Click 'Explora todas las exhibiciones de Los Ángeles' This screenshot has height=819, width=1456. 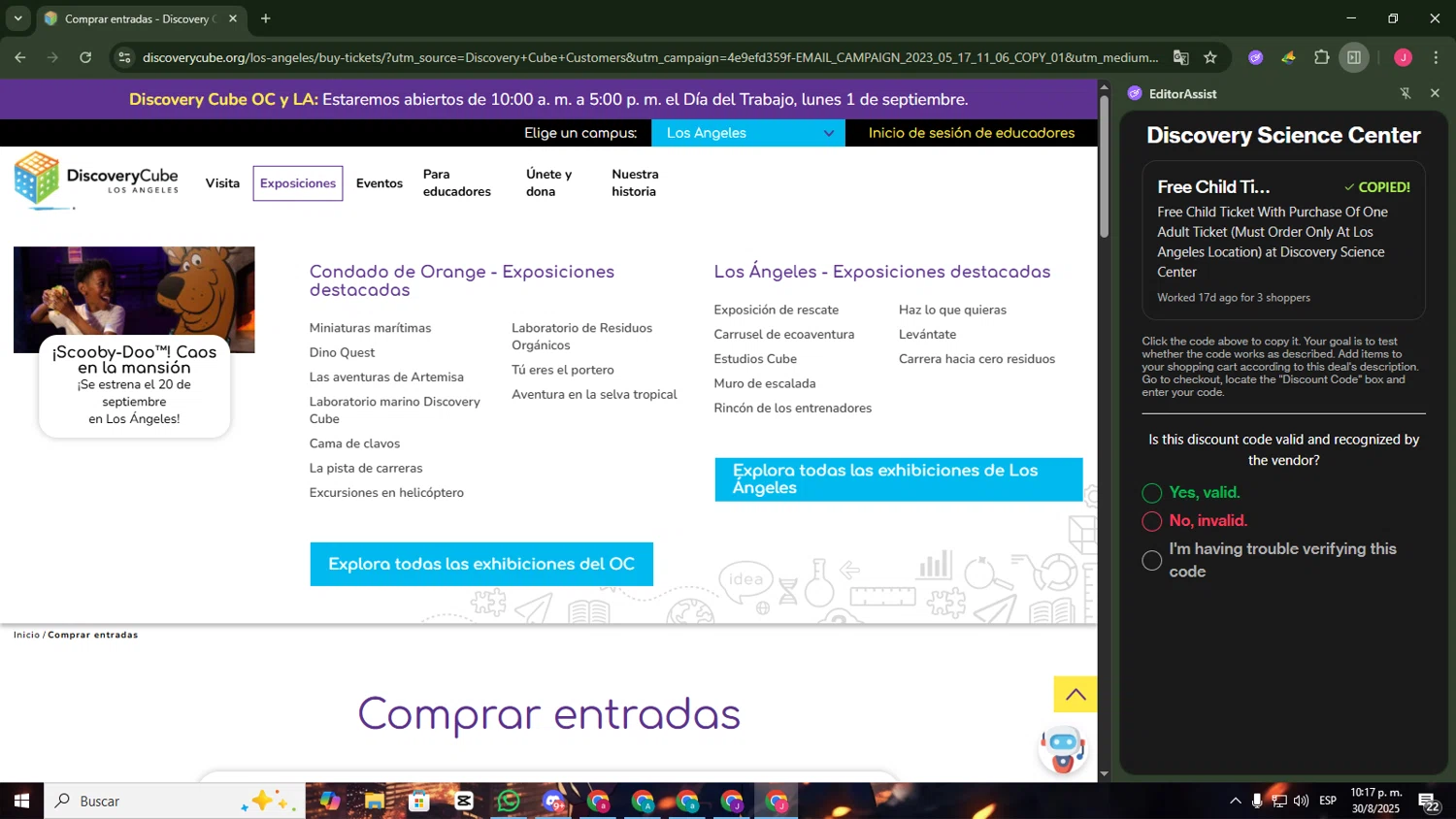899,479
